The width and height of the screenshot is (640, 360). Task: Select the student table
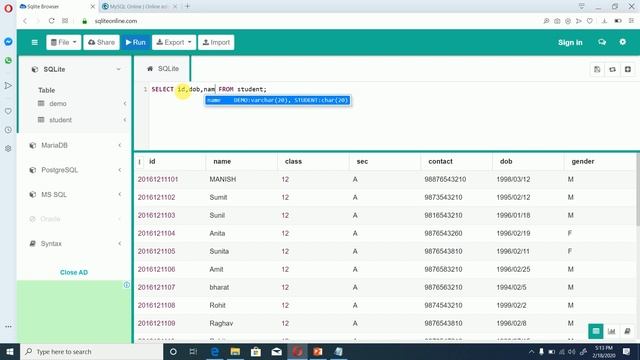(60, 120)
